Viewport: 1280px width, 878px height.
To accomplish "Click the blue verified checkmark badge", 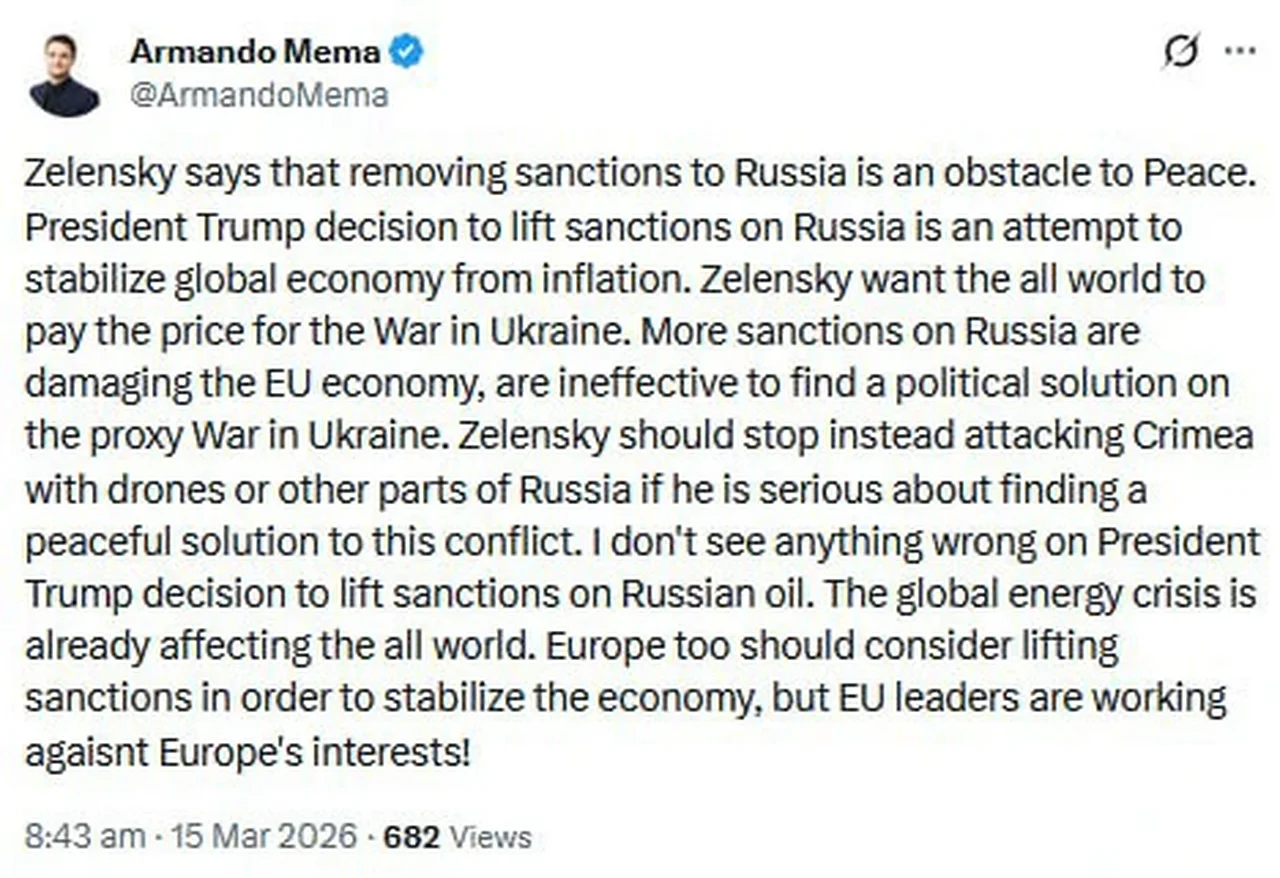I will [x=407, y=52].
